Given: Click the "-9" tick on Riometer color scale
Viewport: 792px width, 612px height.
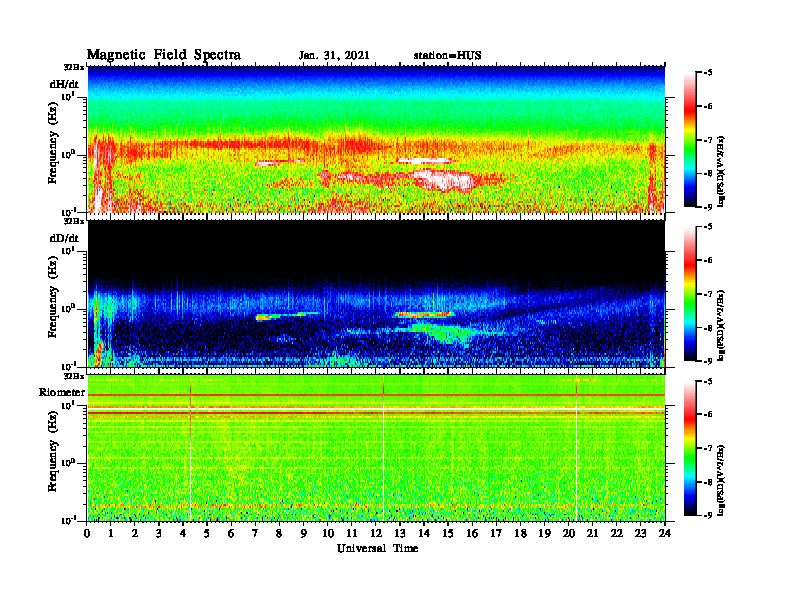Looking at the screenshot, I should click(x=708, y=516).
